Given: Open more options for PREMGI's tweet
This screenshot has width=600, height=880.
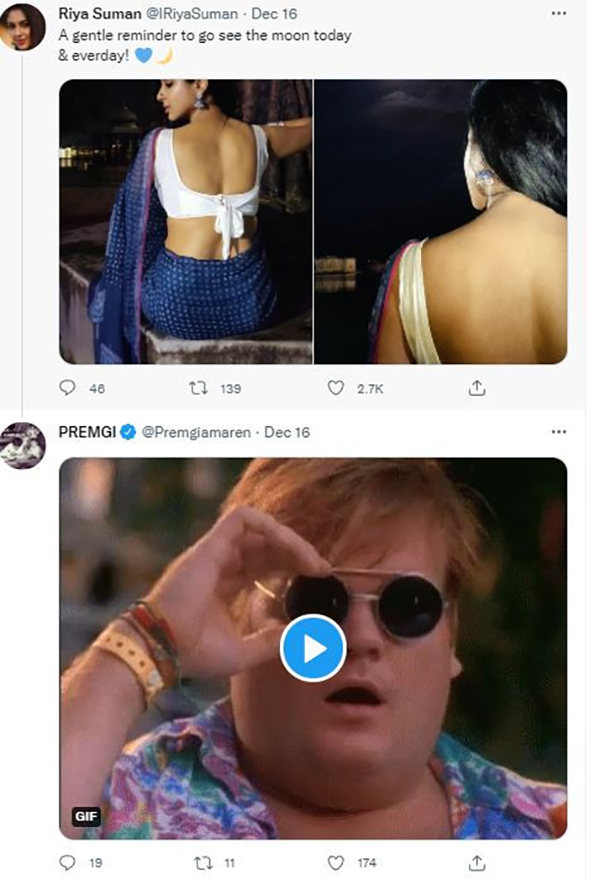Looking at the screenshot, I should coord(559,432).
